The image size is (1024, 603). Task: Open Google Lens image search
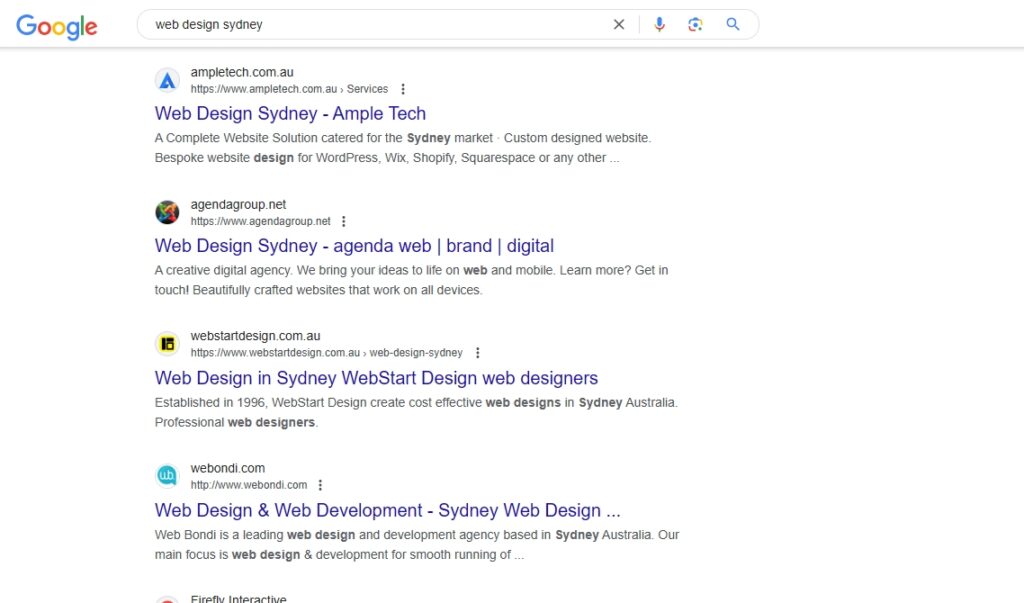pos(695,25)
